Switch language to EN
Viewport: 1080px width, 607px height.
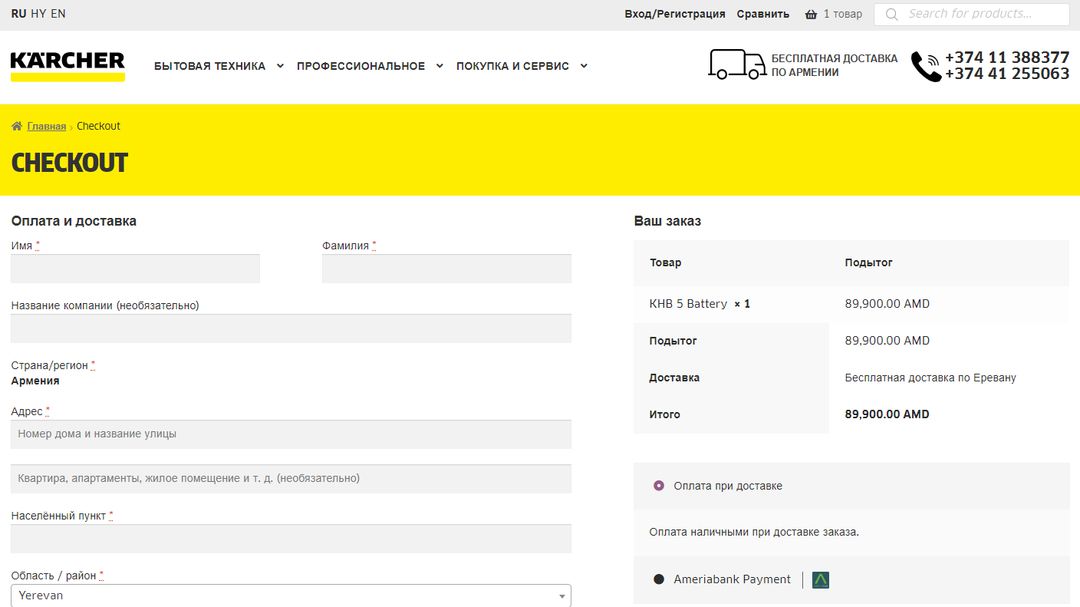click(x=58, y=14)
